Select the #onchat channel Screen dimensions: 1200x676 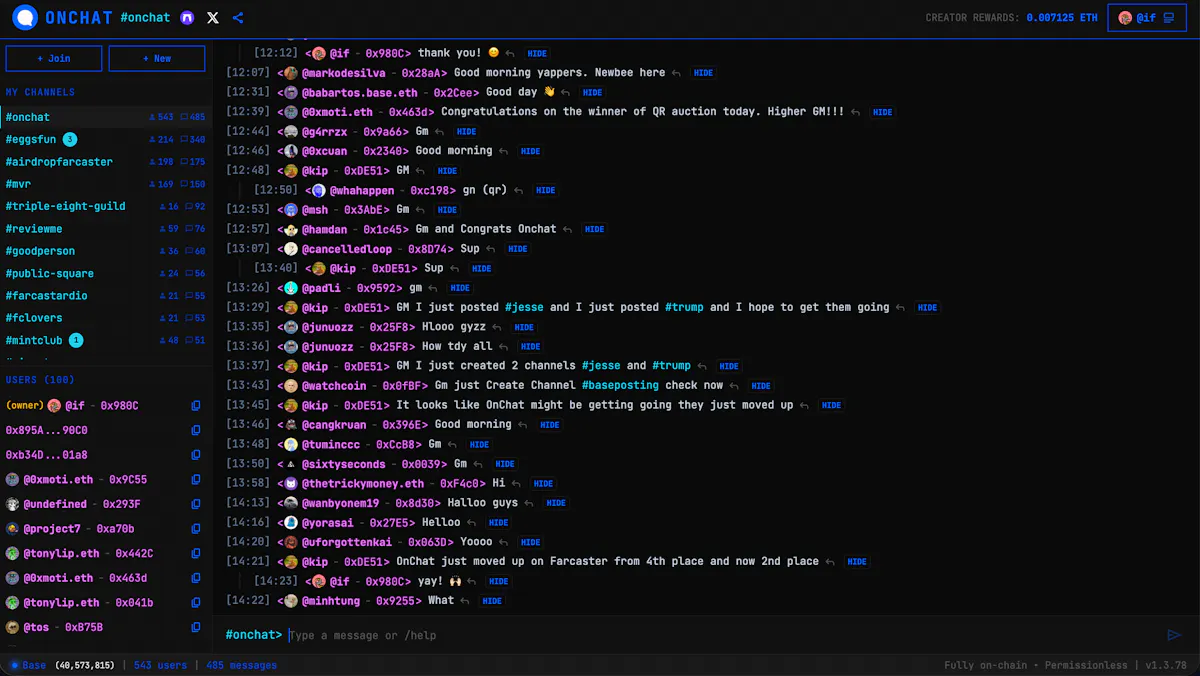105,117
